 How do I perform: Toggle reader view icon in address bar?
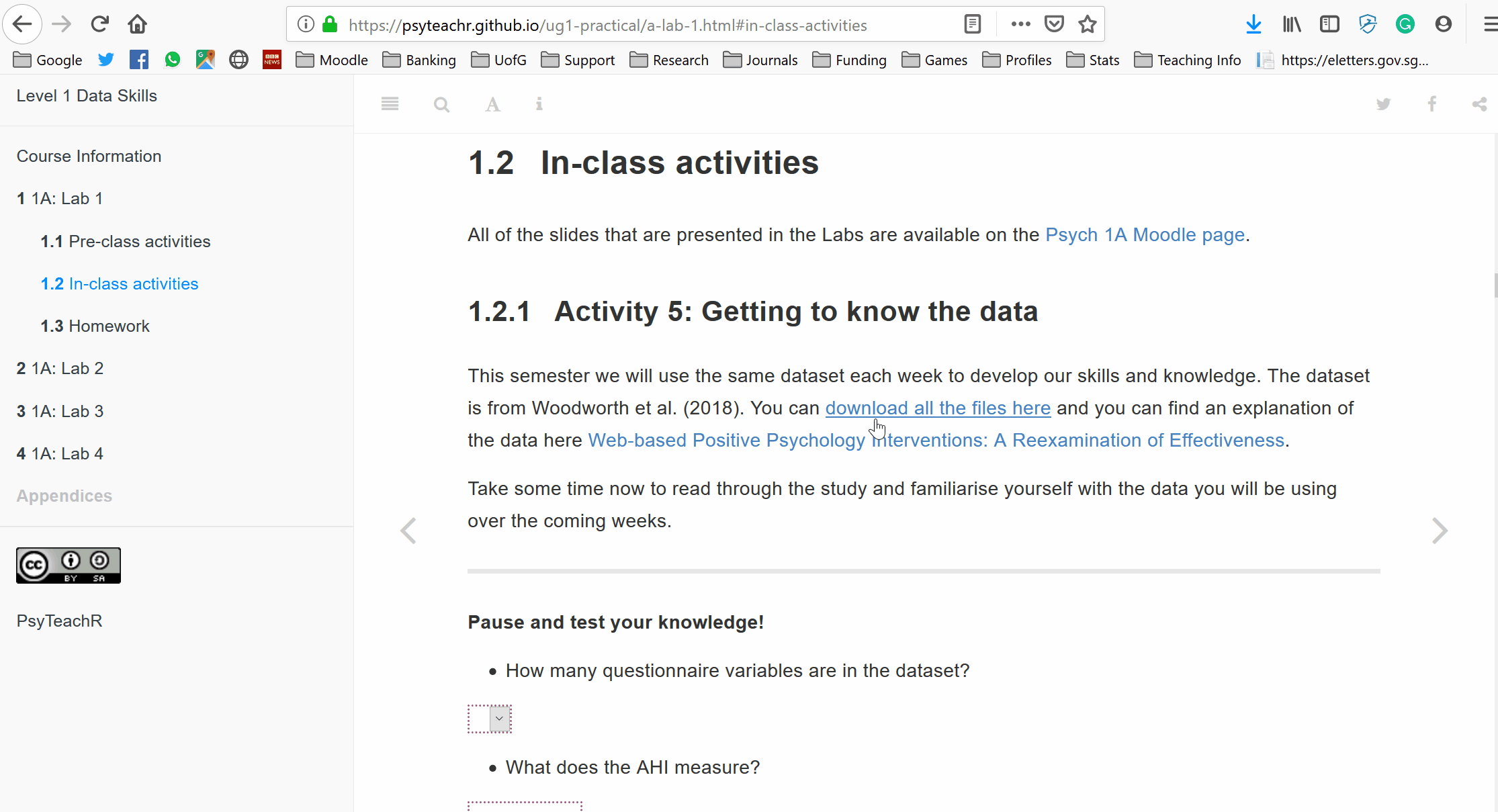click(x=972, y=25)
